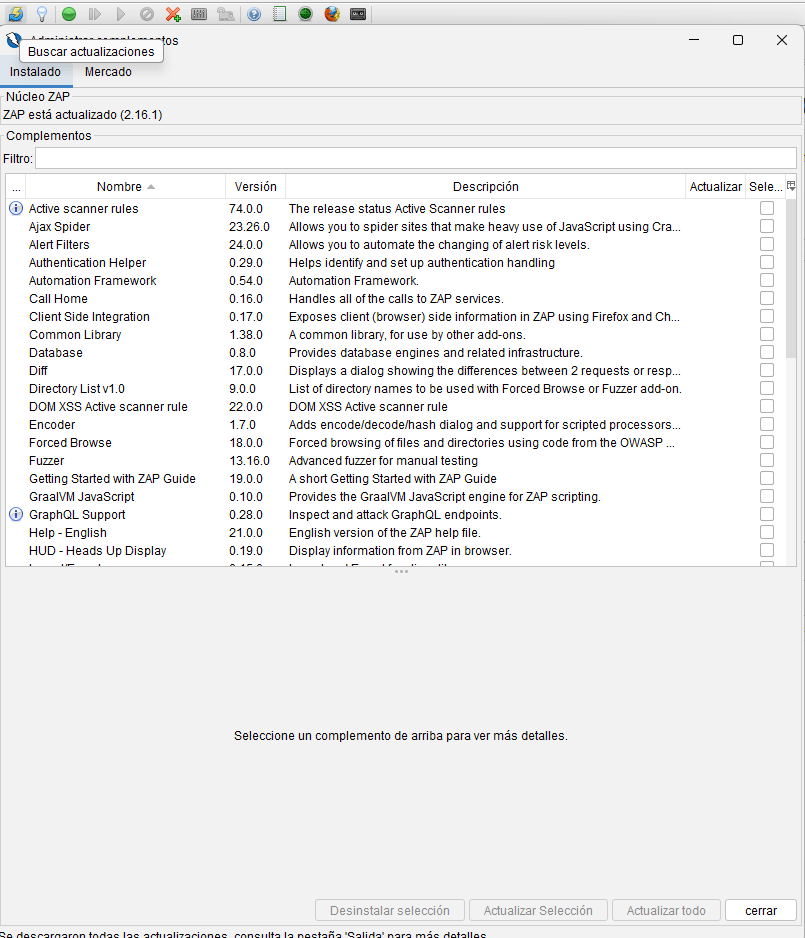This screenshot has width=805, height=938.
Task: Click the info icon beside GraphQL Support
Action: (15, 515)
